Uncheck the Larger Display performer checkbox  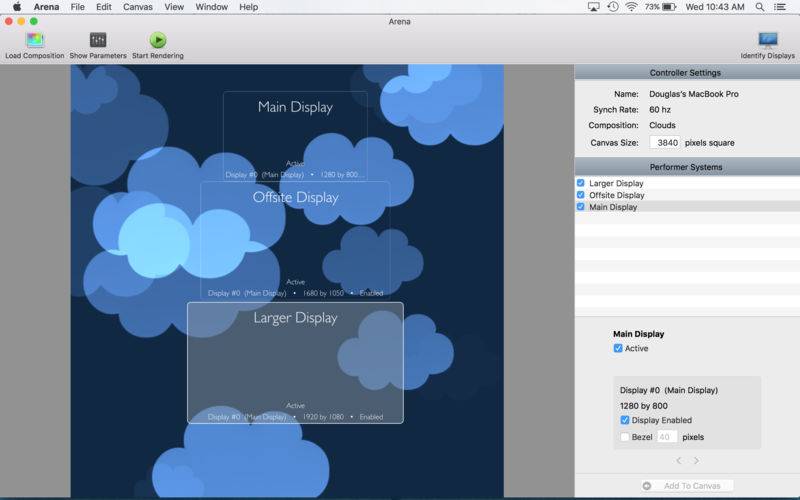coord(581,183)
